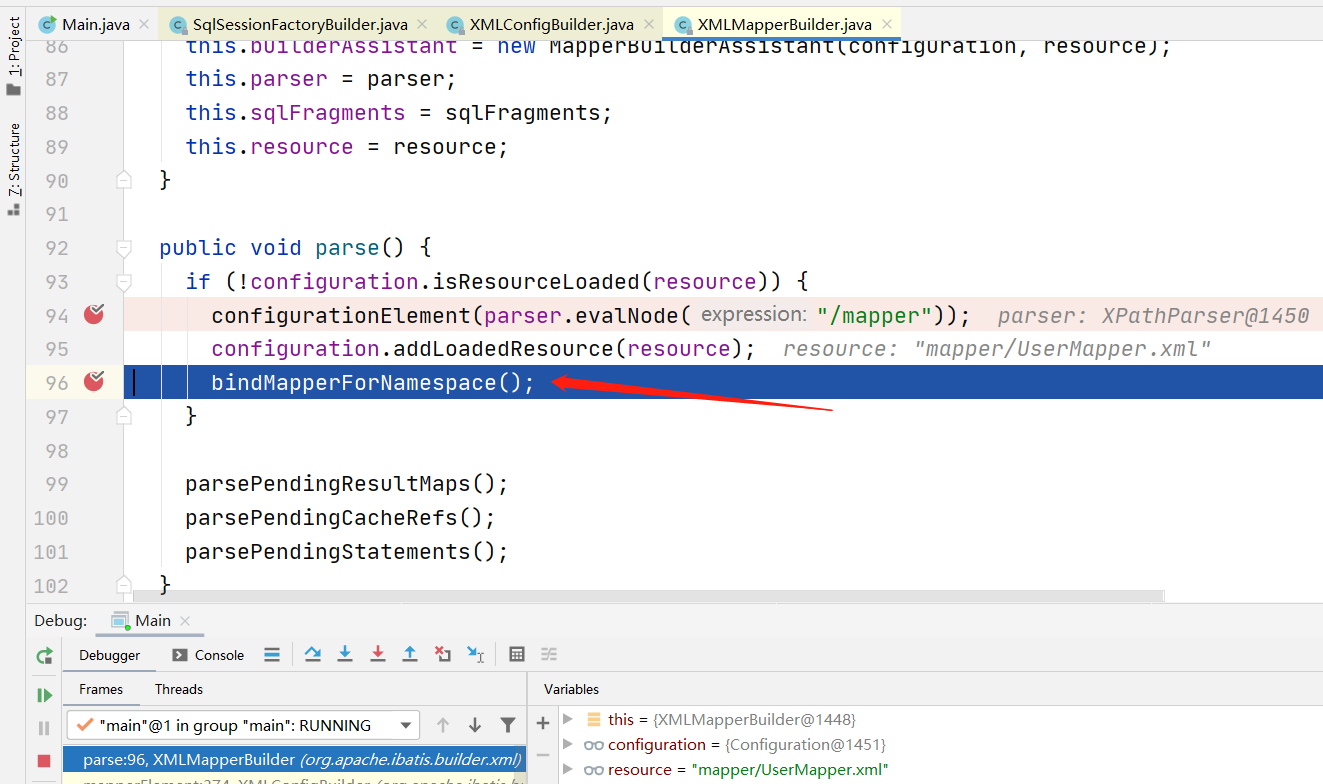Resume program with the green play icon
Image resolution: width=1323 pixels, height=784 pixels.
[44, 694]
